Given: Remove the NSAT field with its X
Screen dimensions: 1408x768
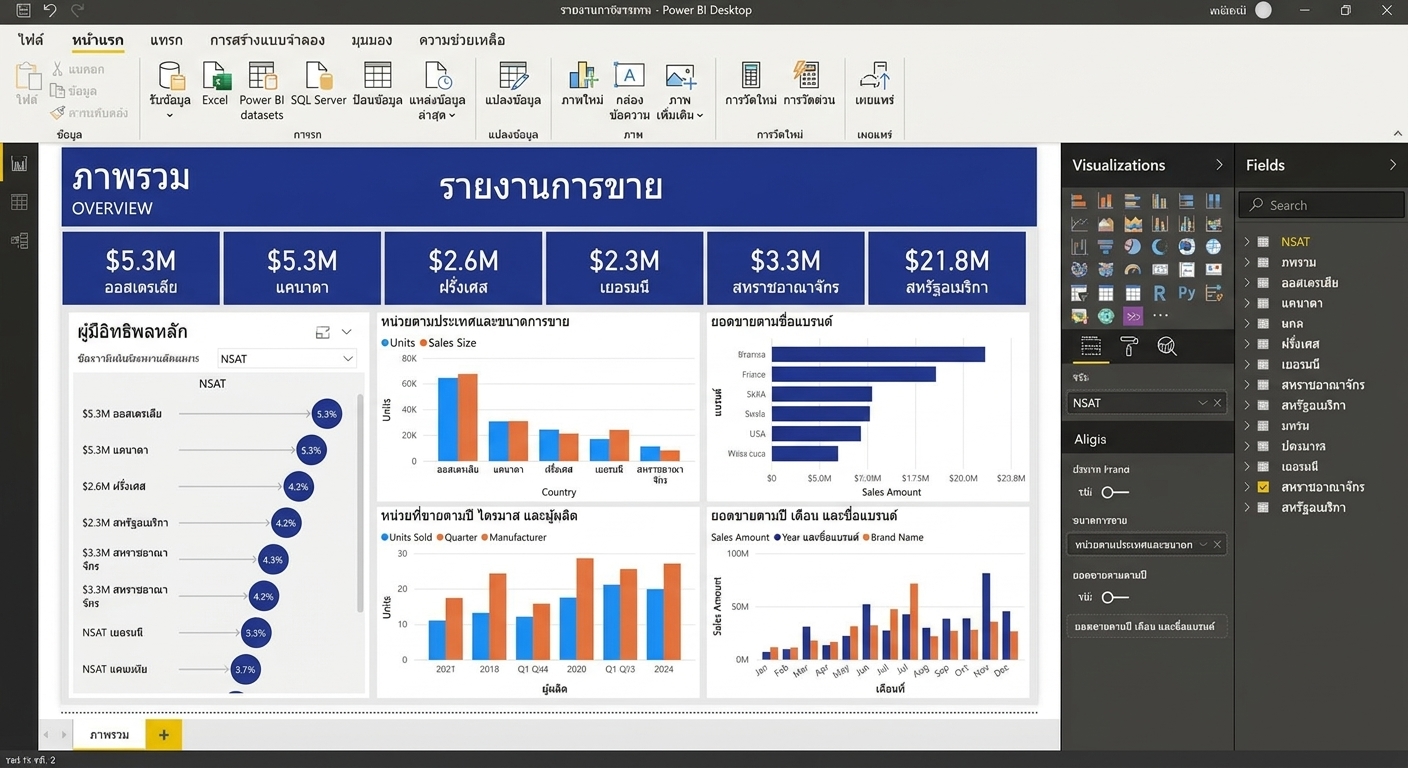Looking at the screenshot, I should coord(1217,403).
